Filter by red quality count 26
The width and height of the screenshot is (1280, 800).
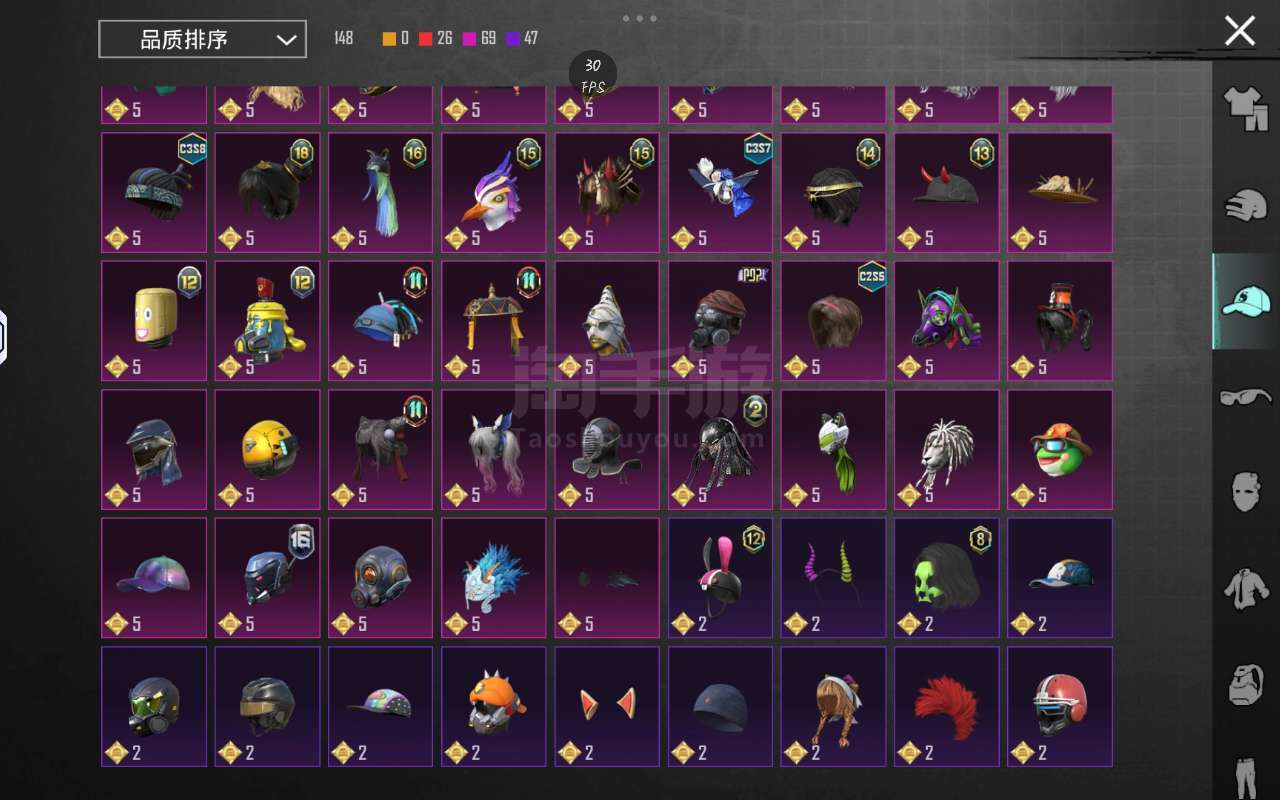coord(435,39)
